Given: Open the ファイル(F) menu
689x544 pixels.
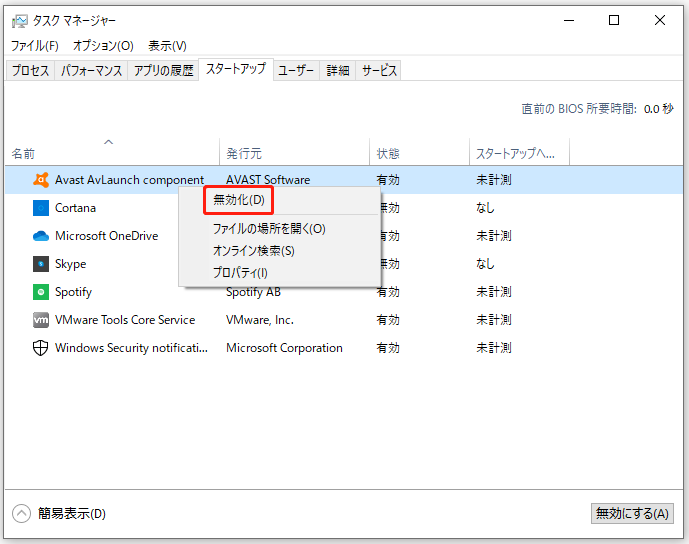Looking at the screenshot, I should pyautogui.click(x=35, y=45).
